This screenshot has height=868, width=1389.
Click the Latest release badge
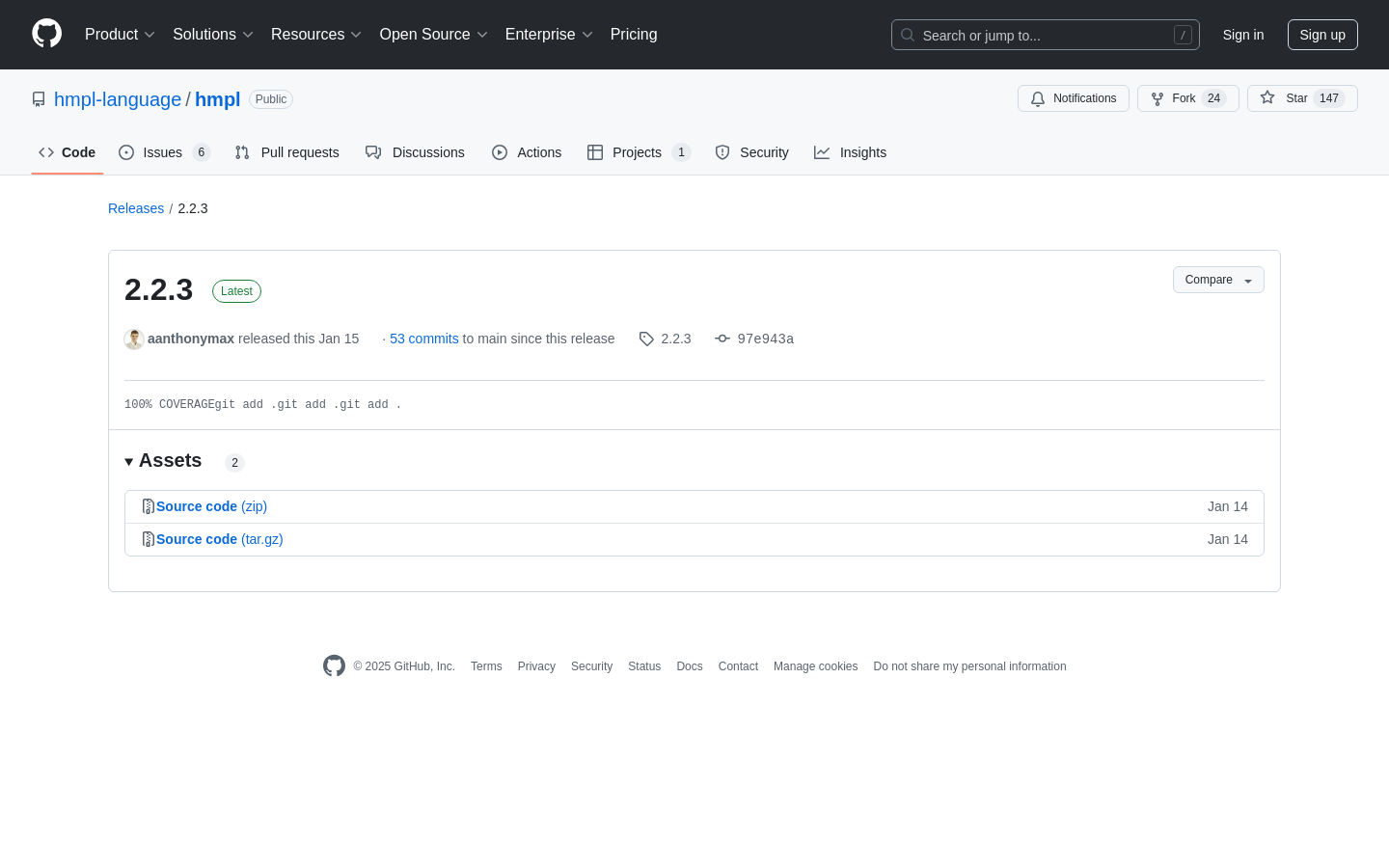(236, 291)
